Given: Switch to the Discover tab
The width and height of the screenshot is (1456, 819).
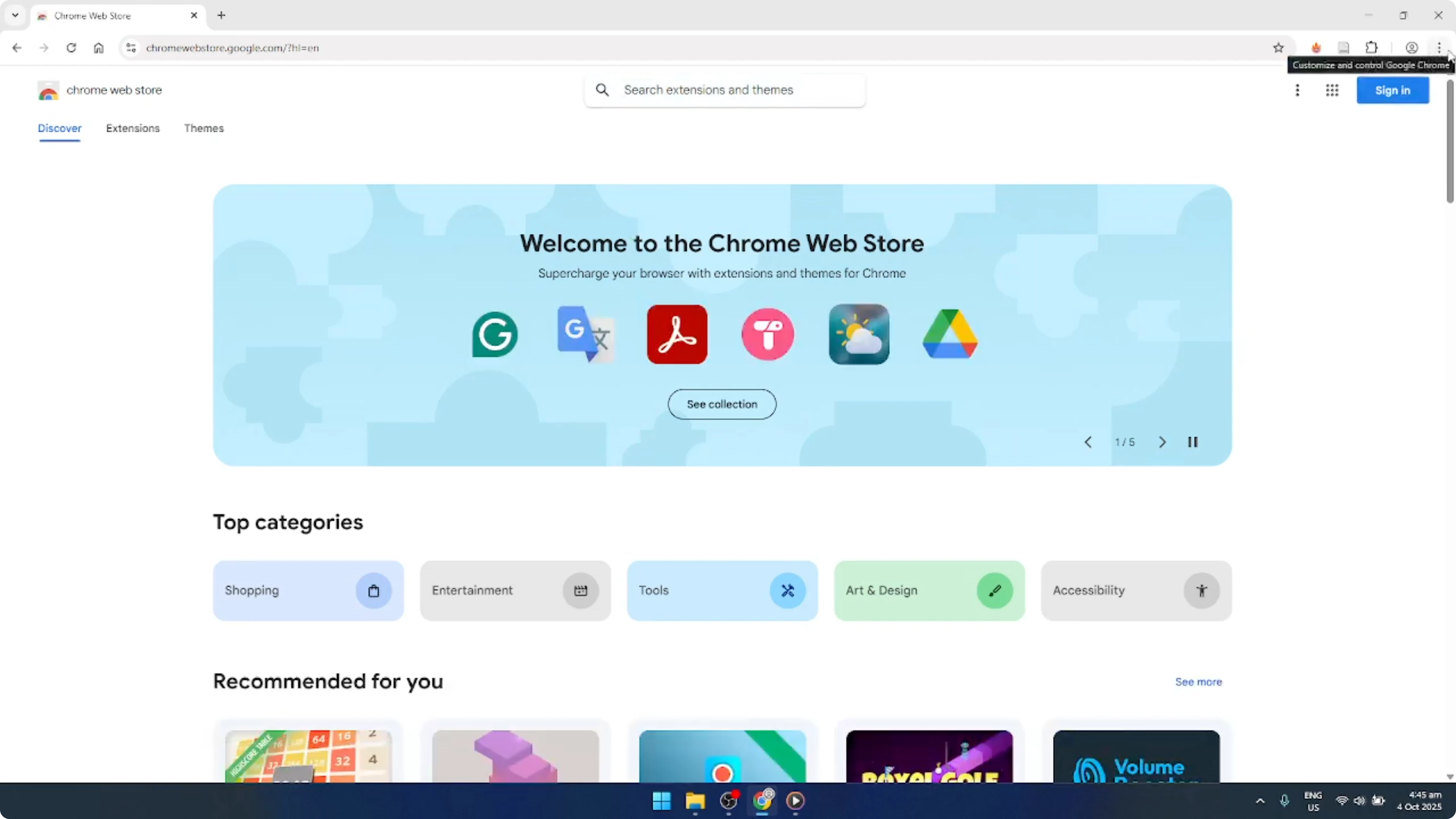Looking at the screenshot, I should pyautogui.click(x=60, y=128).
